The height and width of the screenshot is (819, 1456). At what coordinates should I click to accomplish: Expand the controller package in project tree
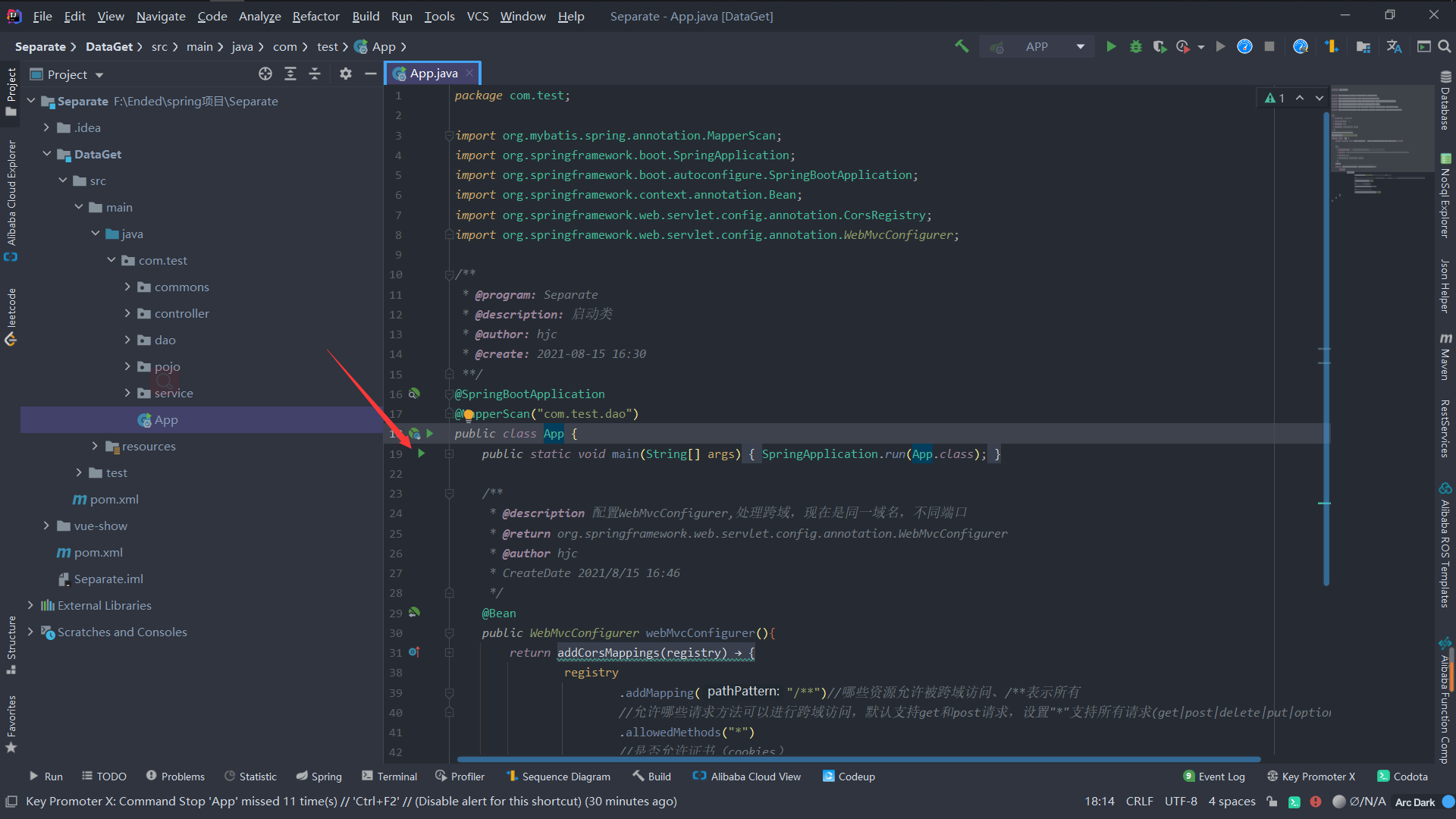pos(128,313)
